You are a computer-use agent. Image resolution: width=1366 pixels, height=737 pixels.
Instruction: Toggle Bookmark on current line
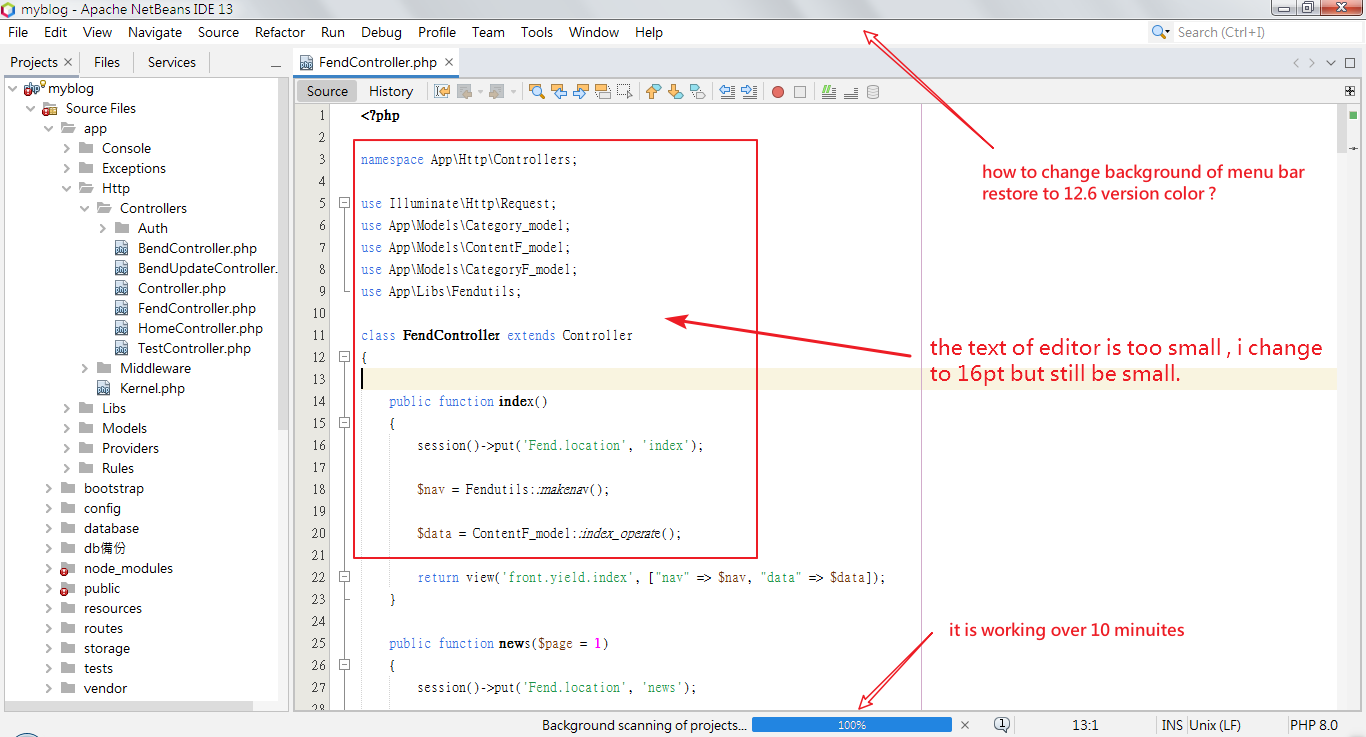pyautogui.click(x=697, y=91)
